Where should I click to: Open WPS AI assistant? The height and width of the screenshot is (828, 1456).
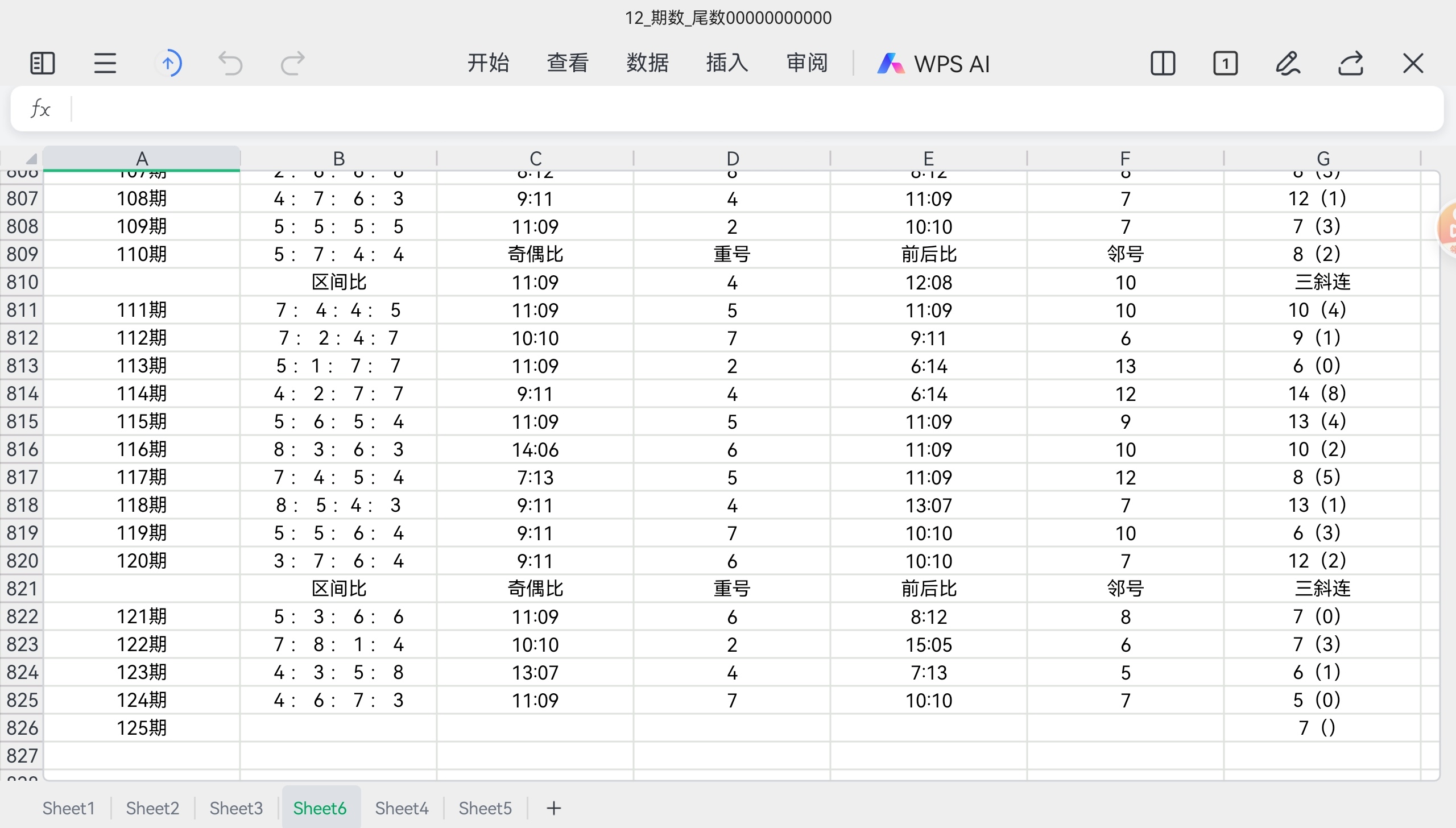click(x=934, y=63)
